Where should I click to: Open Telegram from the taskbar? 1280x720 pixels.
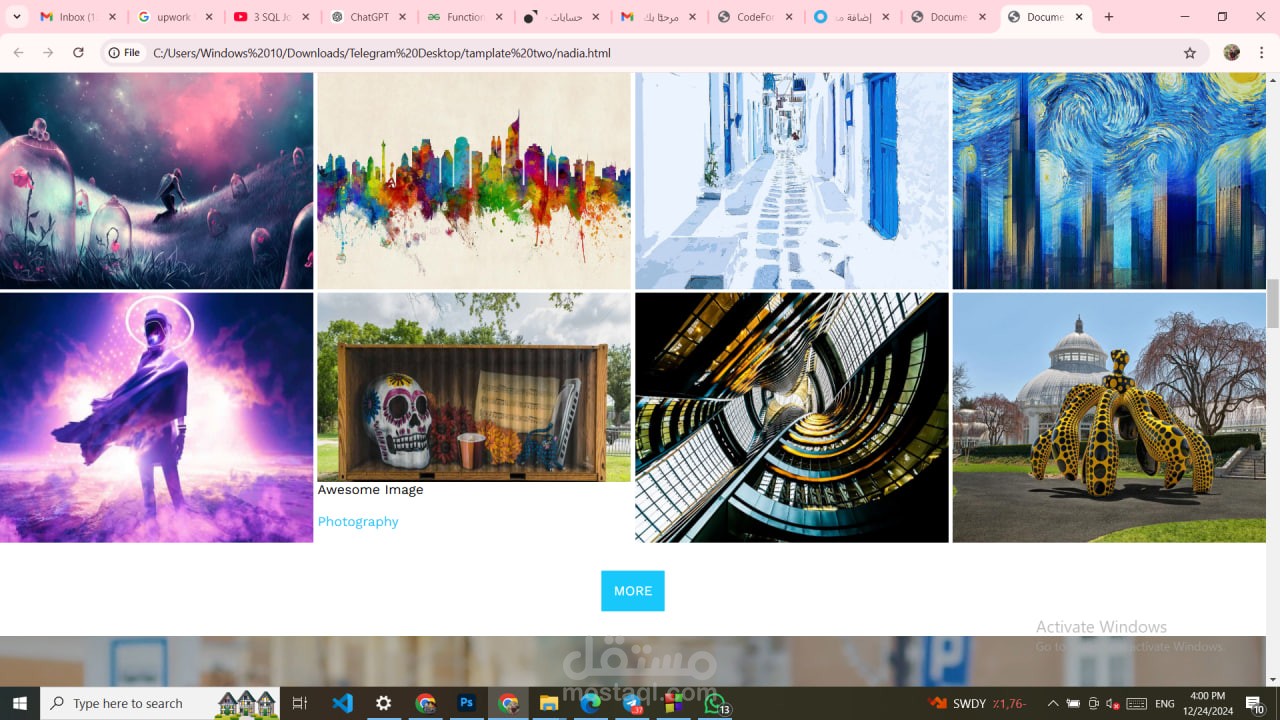pos(633,703)
